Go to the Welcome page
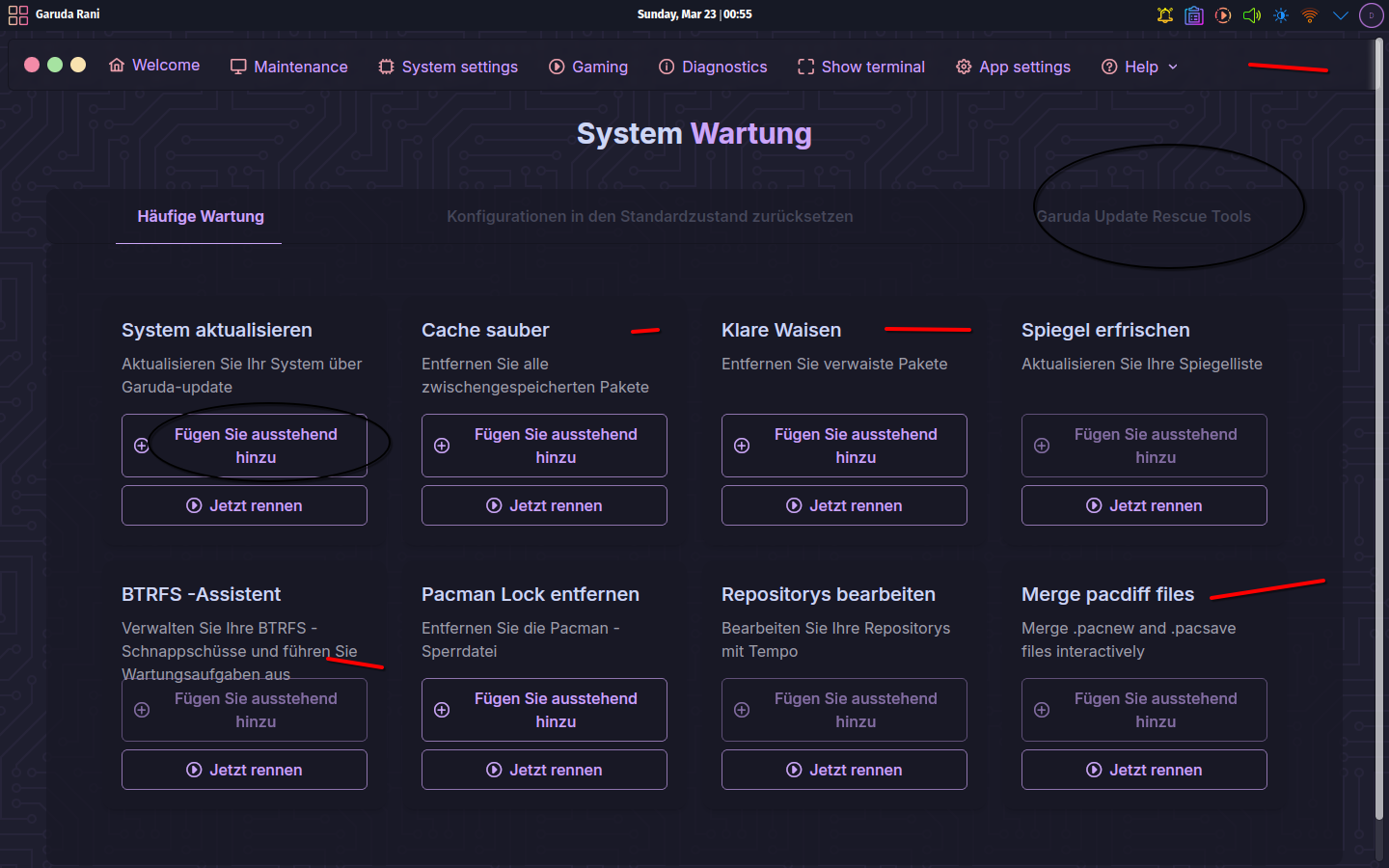Screen dimensions: 1389x868 point(154,65)
